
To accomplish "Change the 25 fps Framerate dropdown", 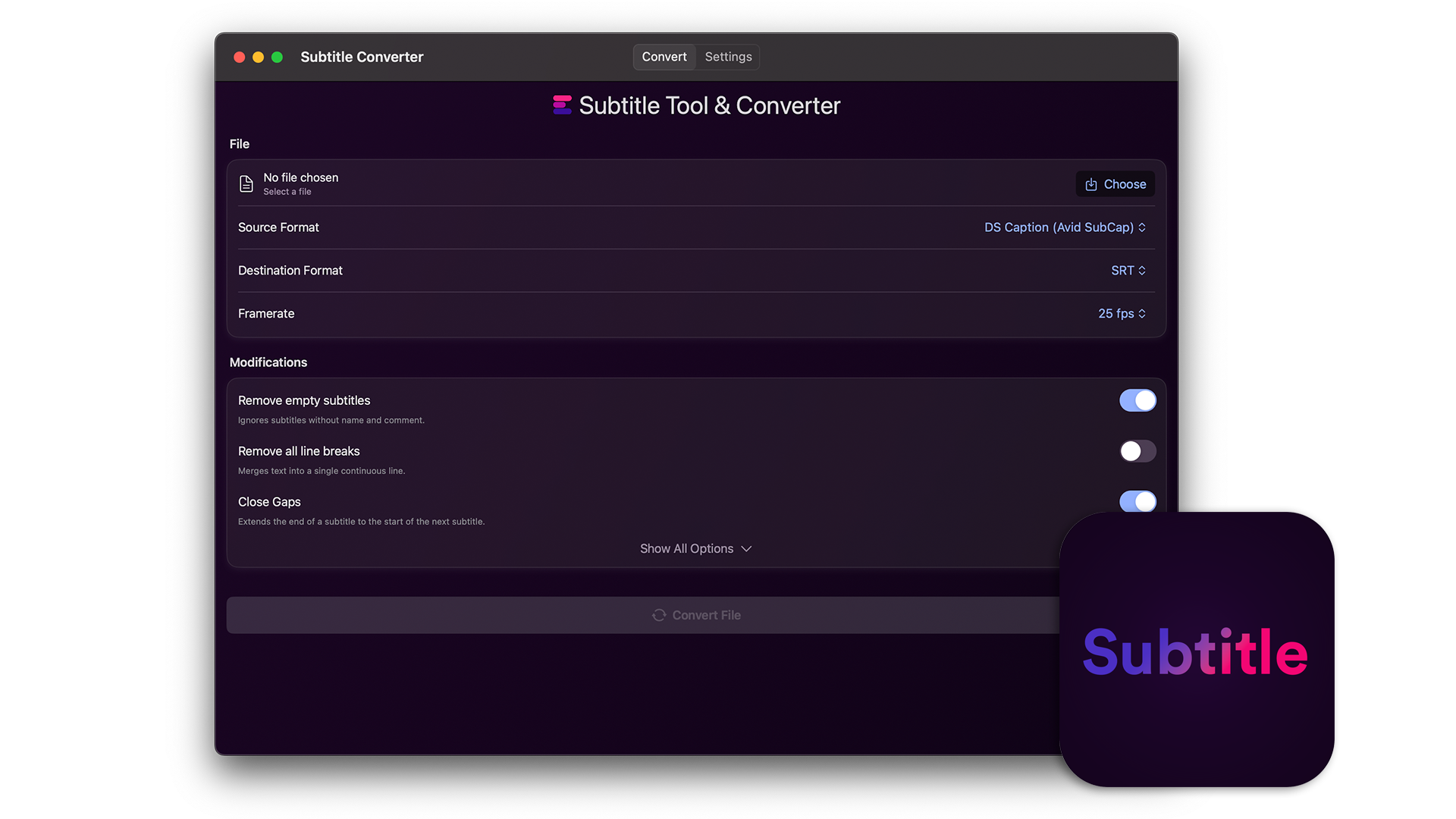I will click(x=1122, y=314).
